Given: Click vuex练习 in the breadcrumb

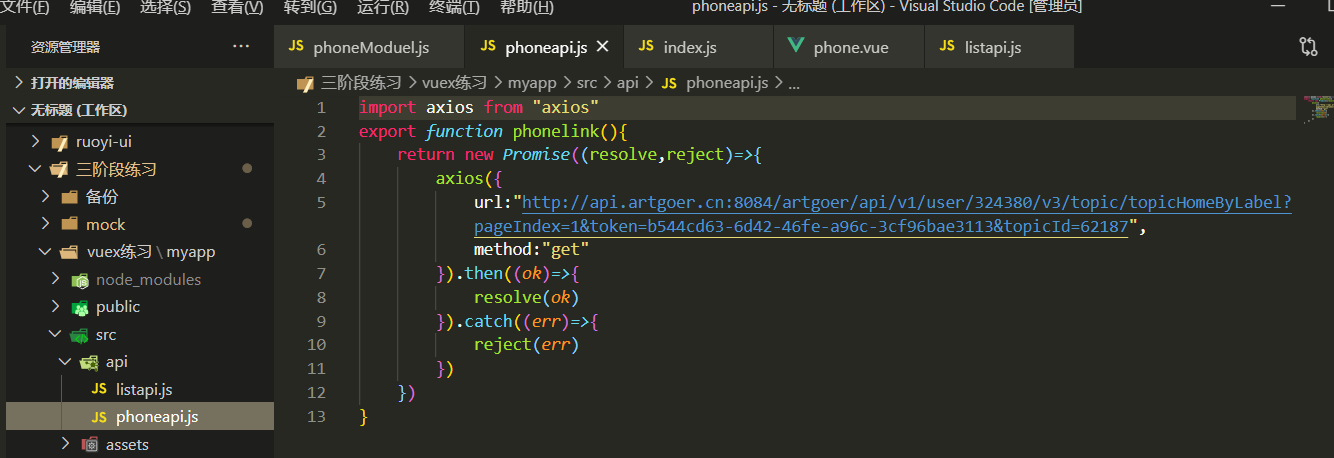Looking at the screenshot, I should (x=455, y=83).
